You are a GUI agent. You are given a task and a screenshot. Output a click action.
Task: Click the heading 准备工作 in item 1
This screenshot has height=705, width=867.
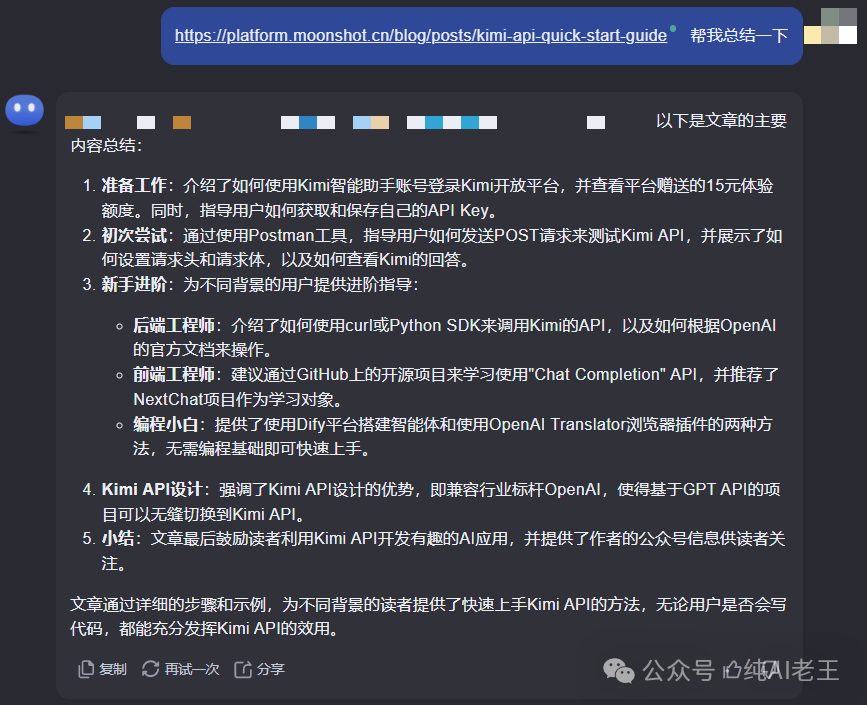coord(134,186)
